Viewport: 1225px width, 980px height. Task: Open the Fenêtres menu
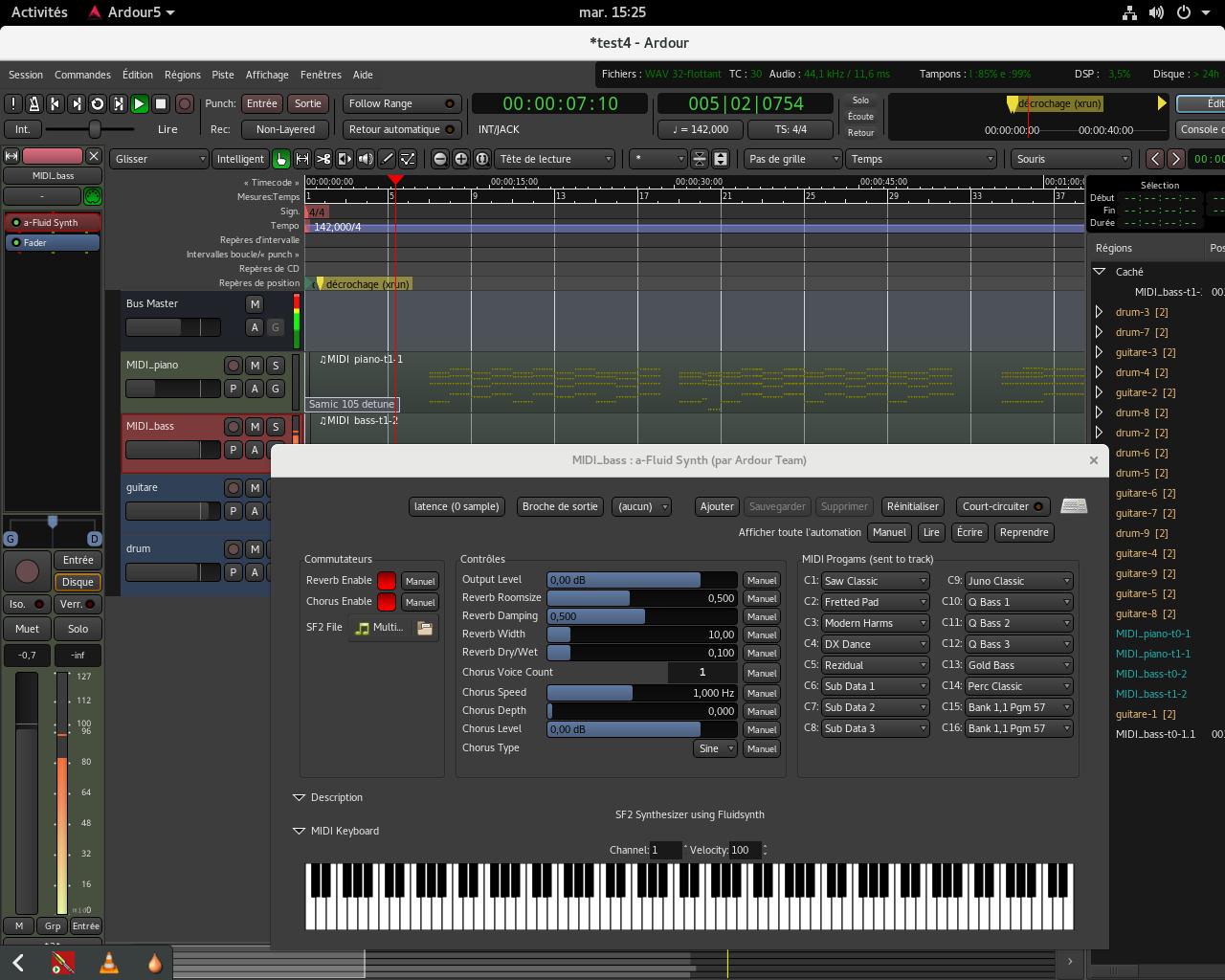[321, 75]
